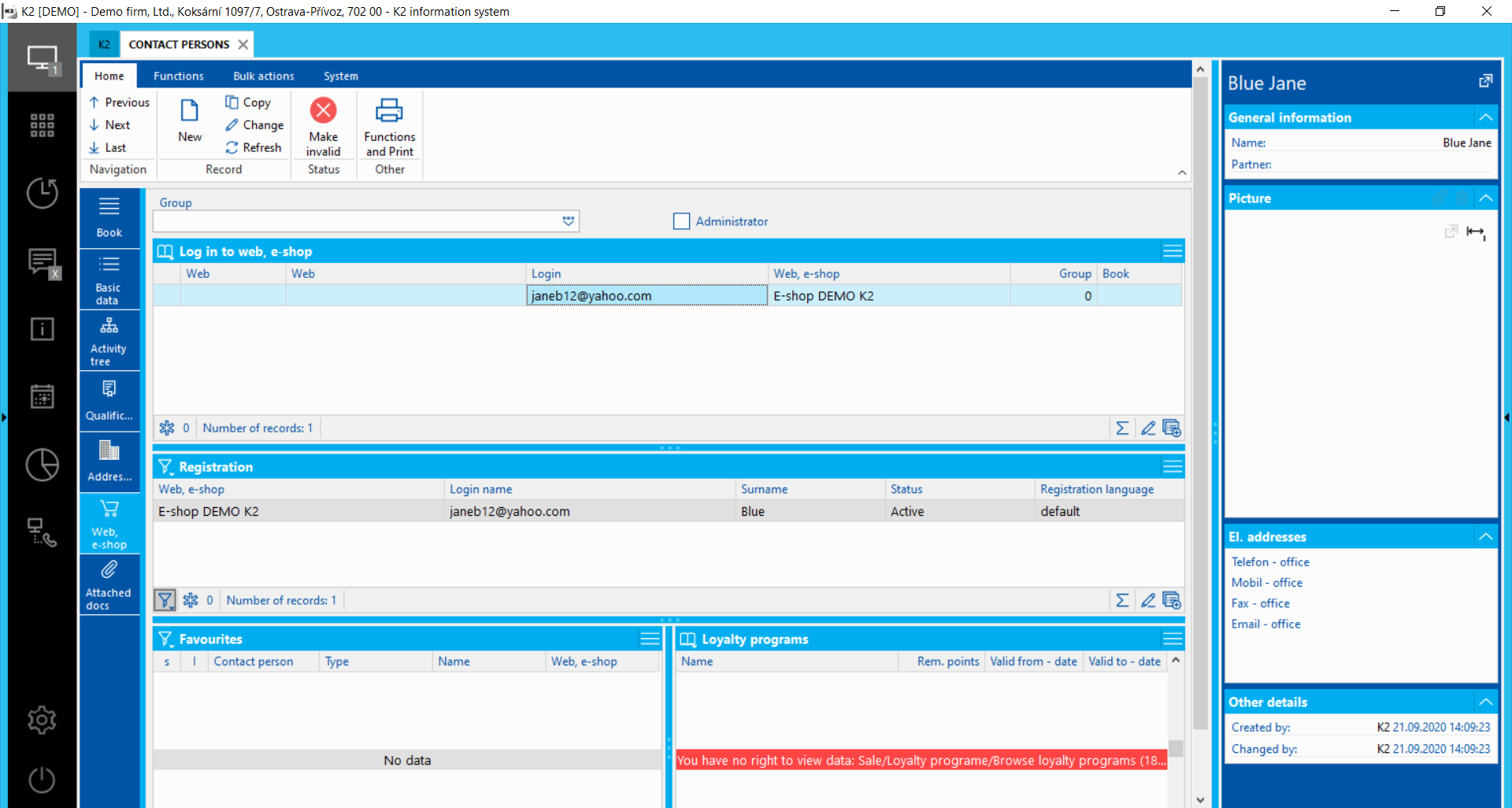Click the Telefon - office link

pyautogui.click(x=1270, y=562)
